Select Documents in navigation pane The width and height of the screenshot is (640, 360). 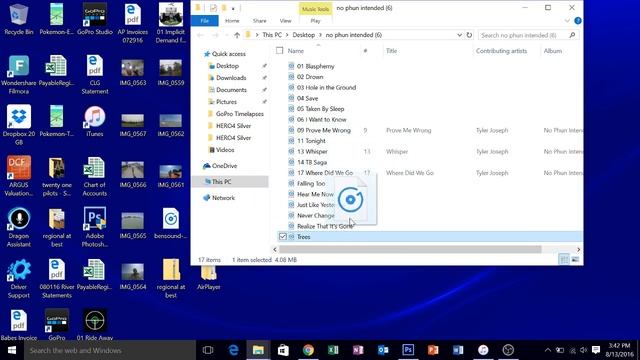[x=231, y=90]
